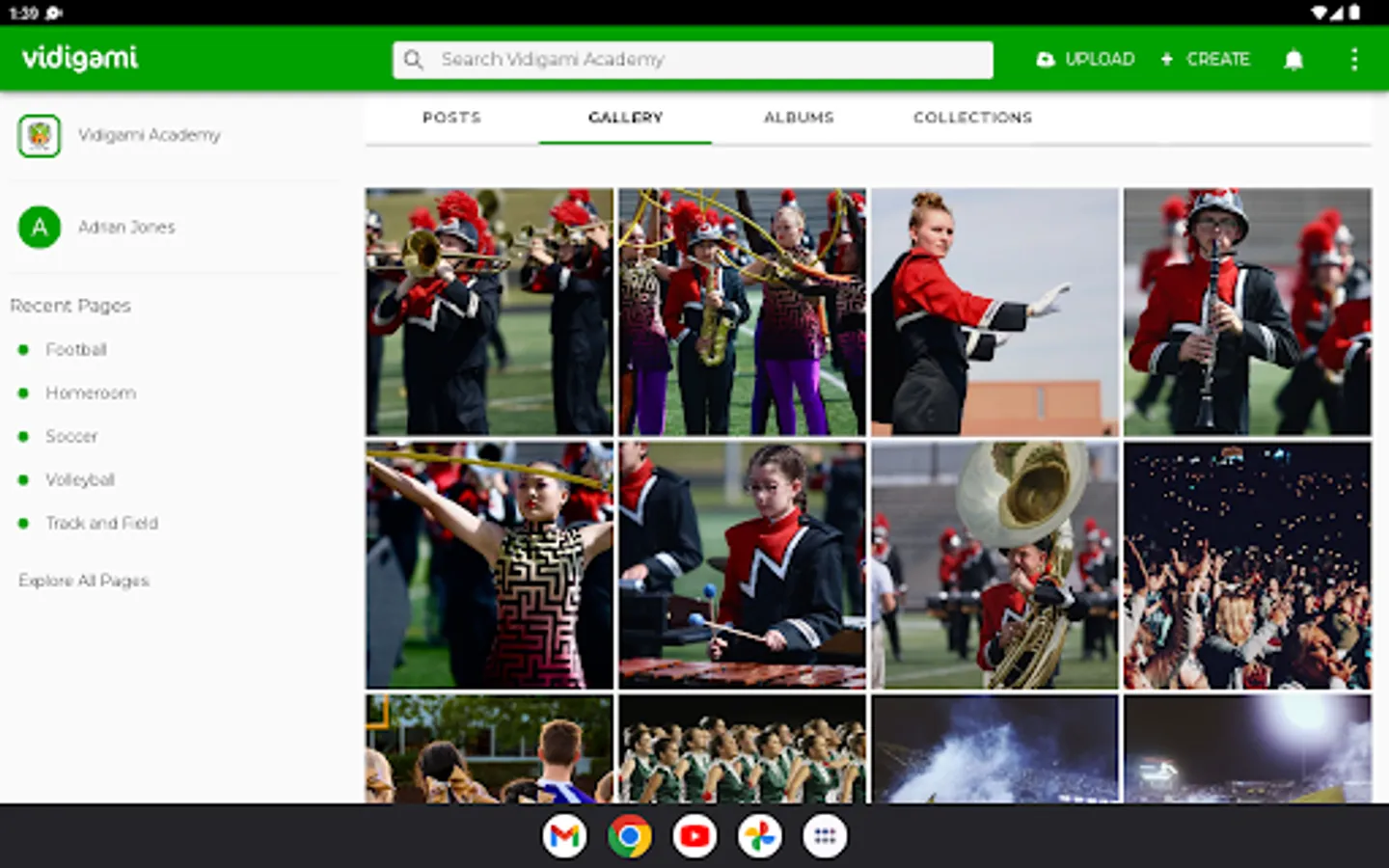
Task: Open the Homeroom page
Action: (x=91, y=393)
